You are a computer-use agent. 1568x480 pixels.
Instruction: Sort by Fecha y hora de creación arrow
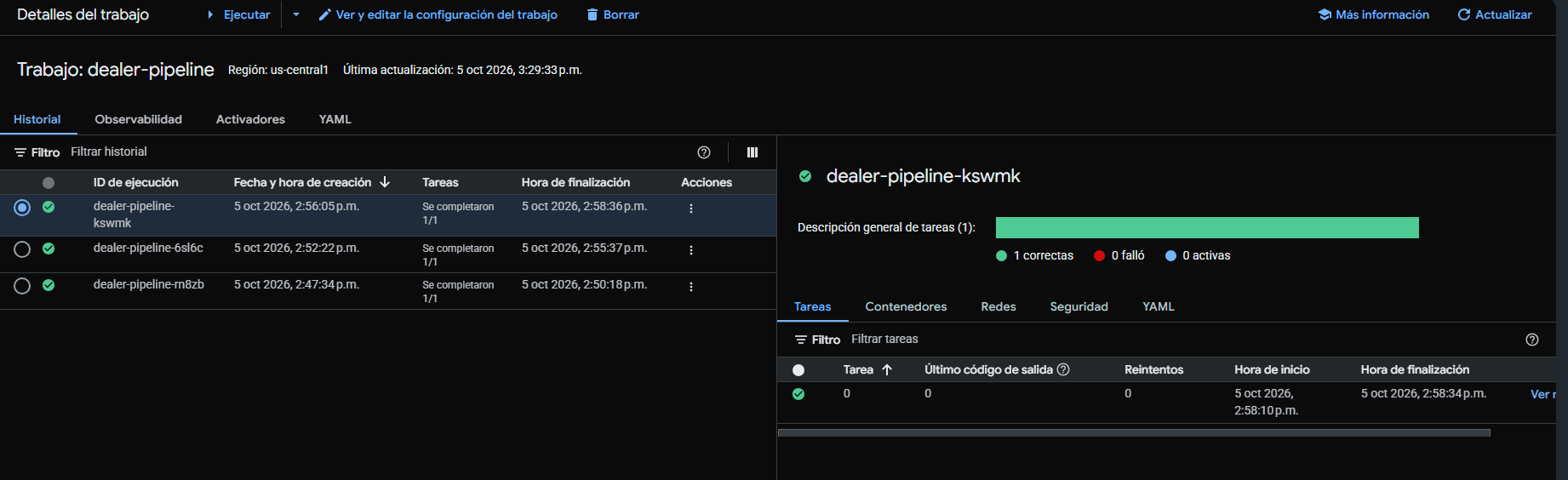click(x=385, y=182)
